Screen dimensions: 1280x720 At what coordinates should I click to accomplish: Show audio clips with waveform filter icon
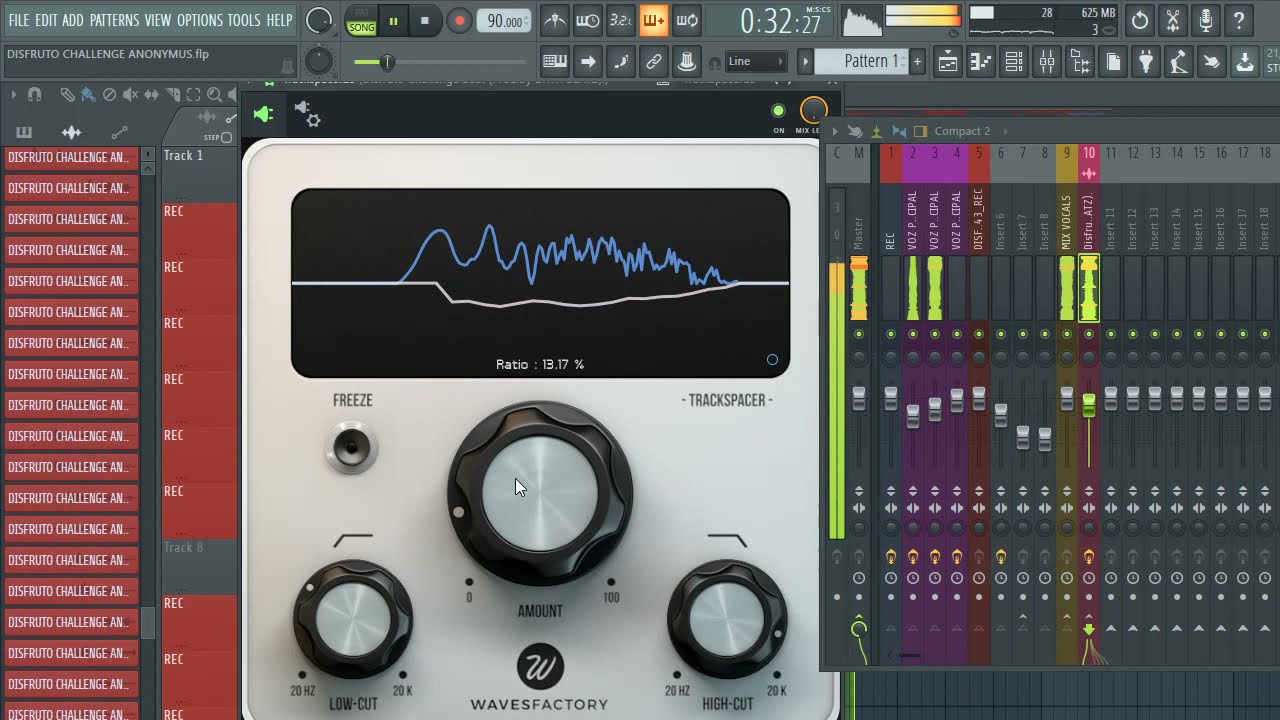click(71, 132)
